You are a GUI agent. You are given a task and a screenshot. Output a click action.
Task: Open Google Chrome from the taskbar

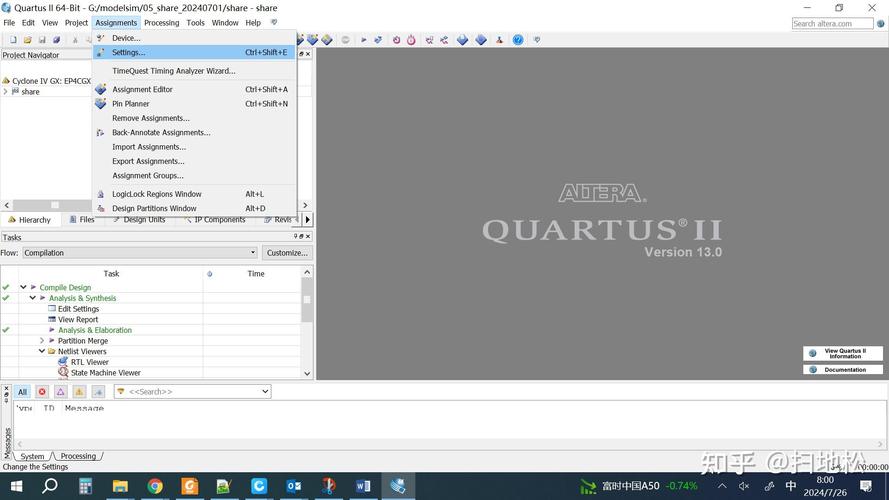[x=155, y=486]
